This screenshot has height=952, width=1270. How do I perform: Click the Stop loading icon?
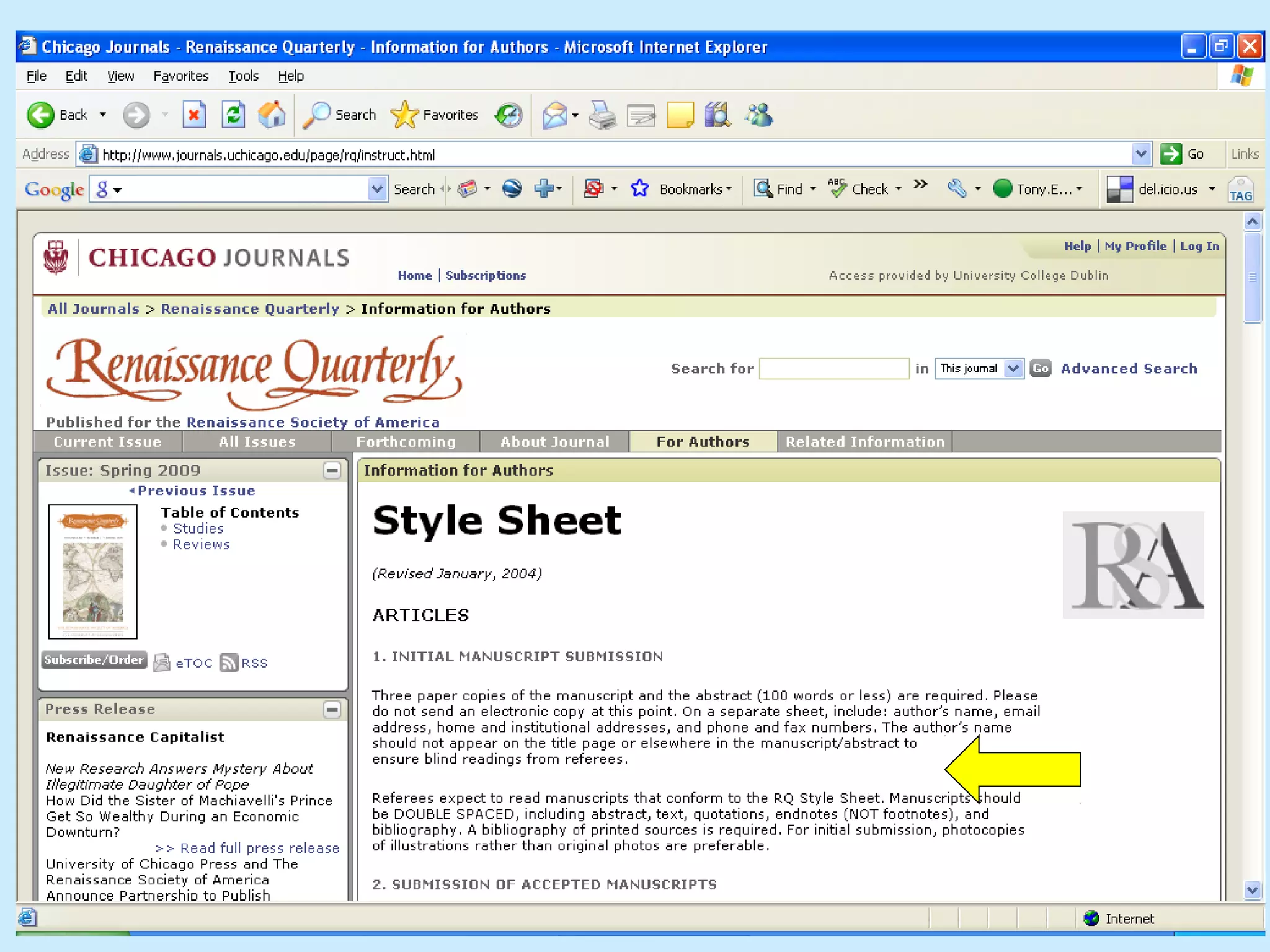(x=194, y=115)
